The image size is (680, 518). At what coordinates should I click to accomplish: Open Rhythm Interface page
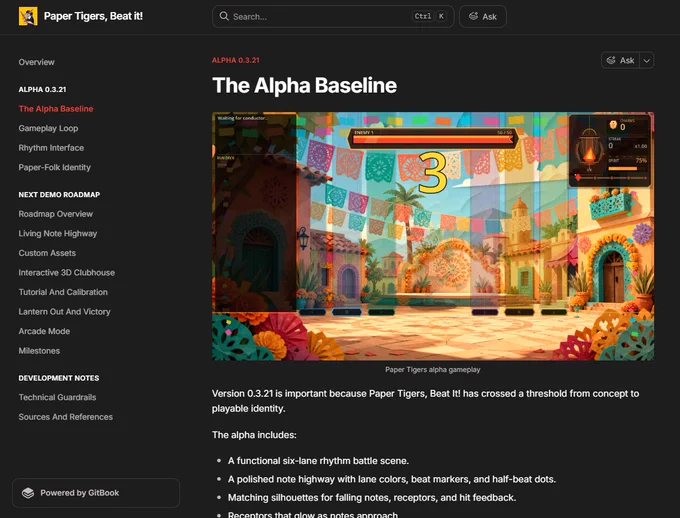click(x=51, y=148)
